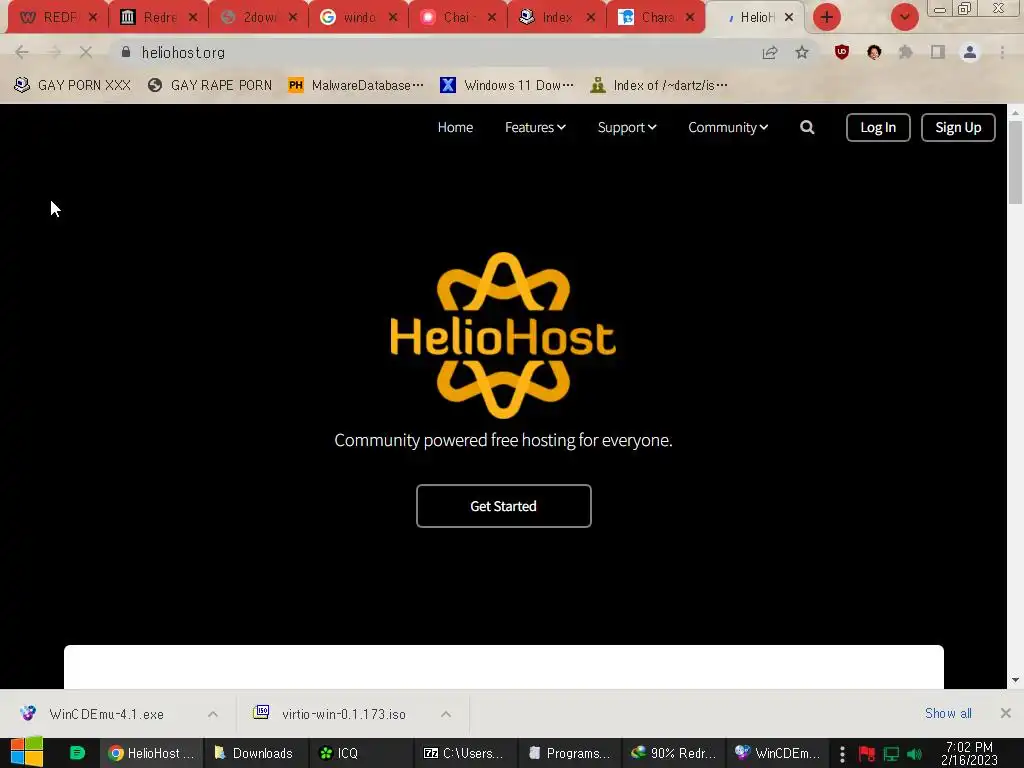The height and width of the screenshot is (768, 1024).
Task: Click the red flag tray icon
Action: [x=867, y=754]
